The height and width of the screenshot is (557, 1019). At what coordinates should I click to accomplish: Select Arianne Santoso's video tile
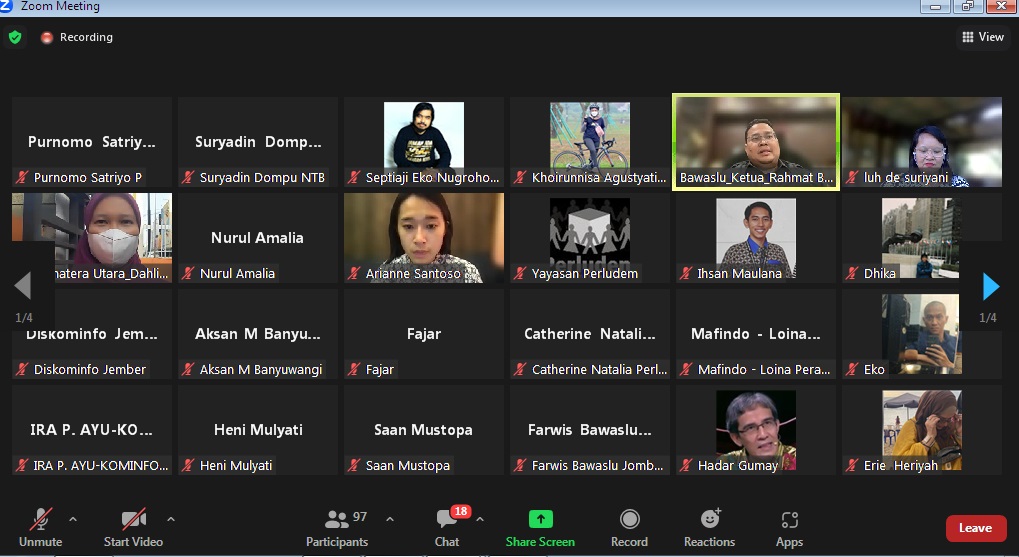coord(424,237)
